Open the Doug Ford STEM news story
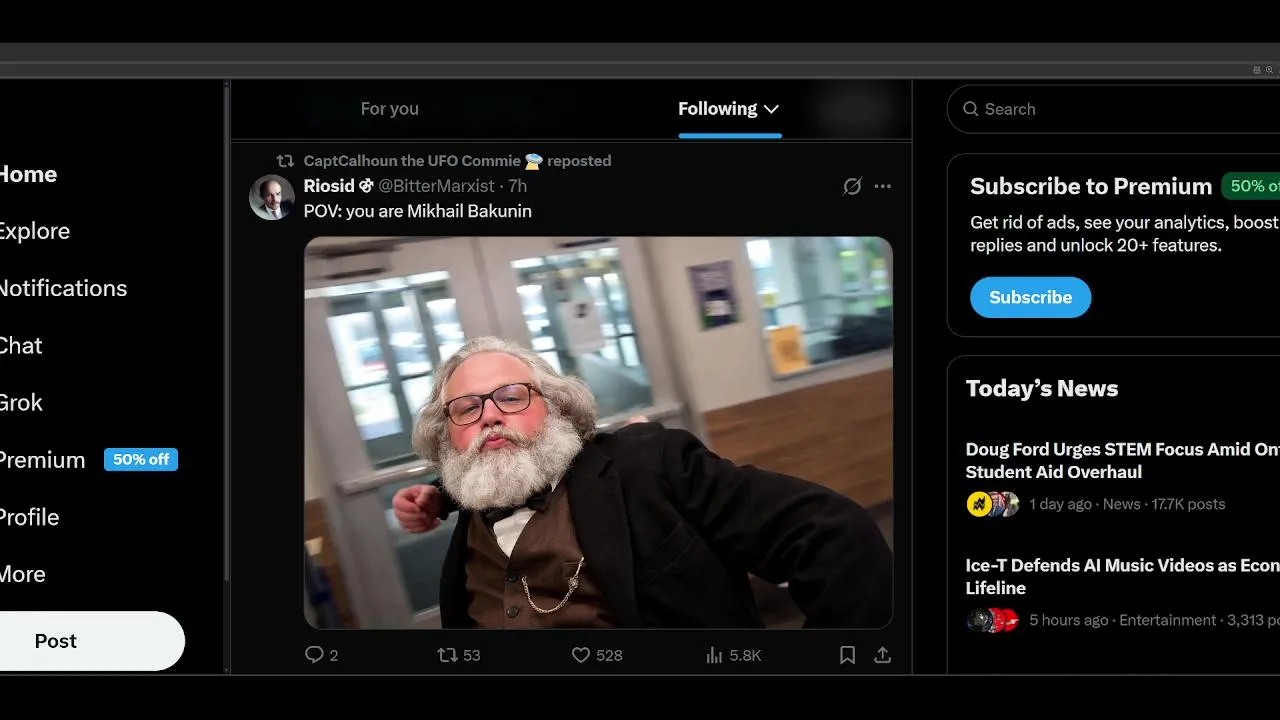 tap(1122, 460)
